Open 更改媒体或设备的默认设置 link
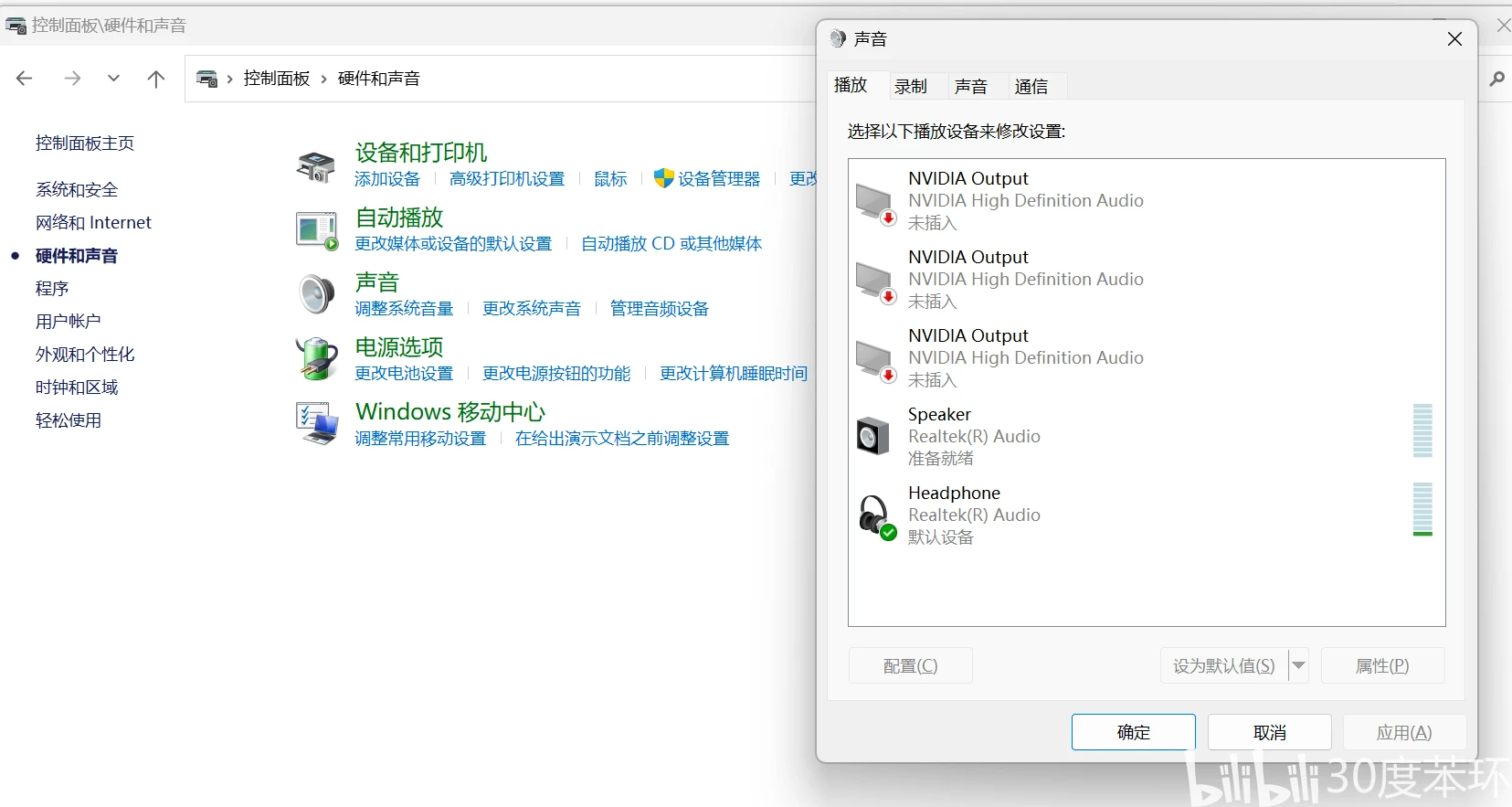Screen dimensions: 1512x807 point(453,244)
